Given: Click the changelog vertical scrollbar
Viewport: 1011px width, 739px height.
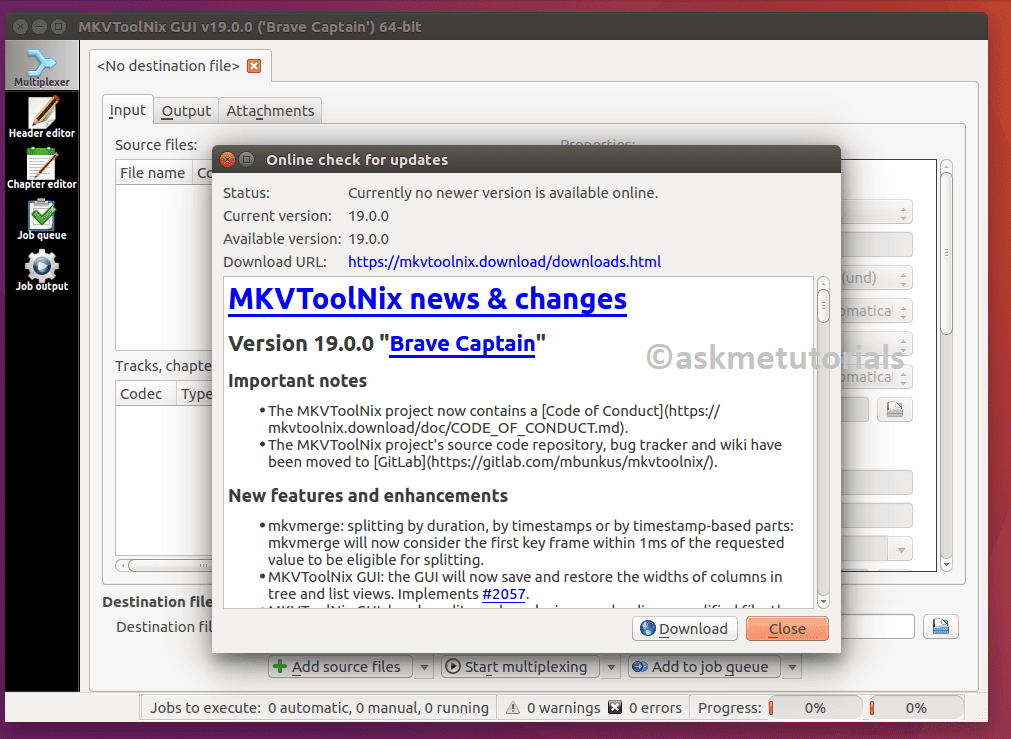Looking at the screenshot, I should pos(823,442).
